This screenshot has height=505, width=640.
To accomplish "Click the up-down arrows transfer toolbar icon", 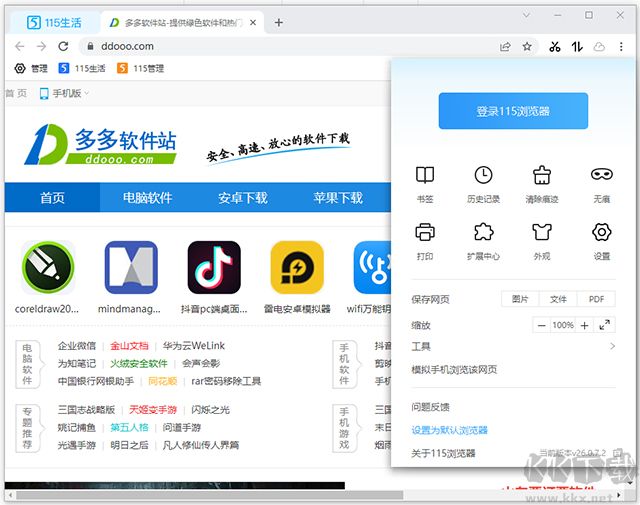I will click(577, 47).
